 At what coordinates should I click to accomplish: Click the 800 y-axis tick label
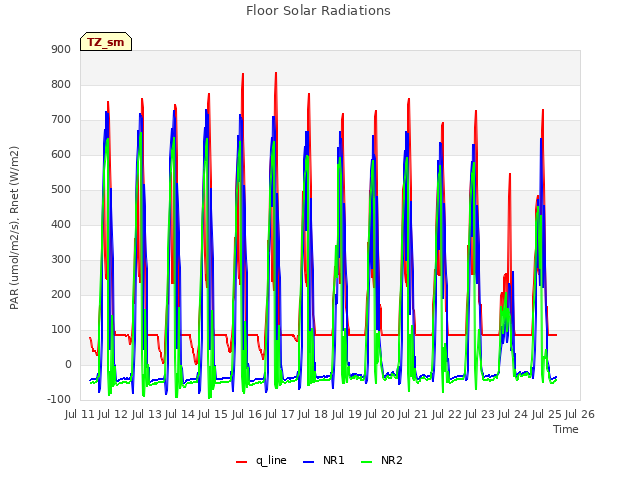tap(61, 84)
